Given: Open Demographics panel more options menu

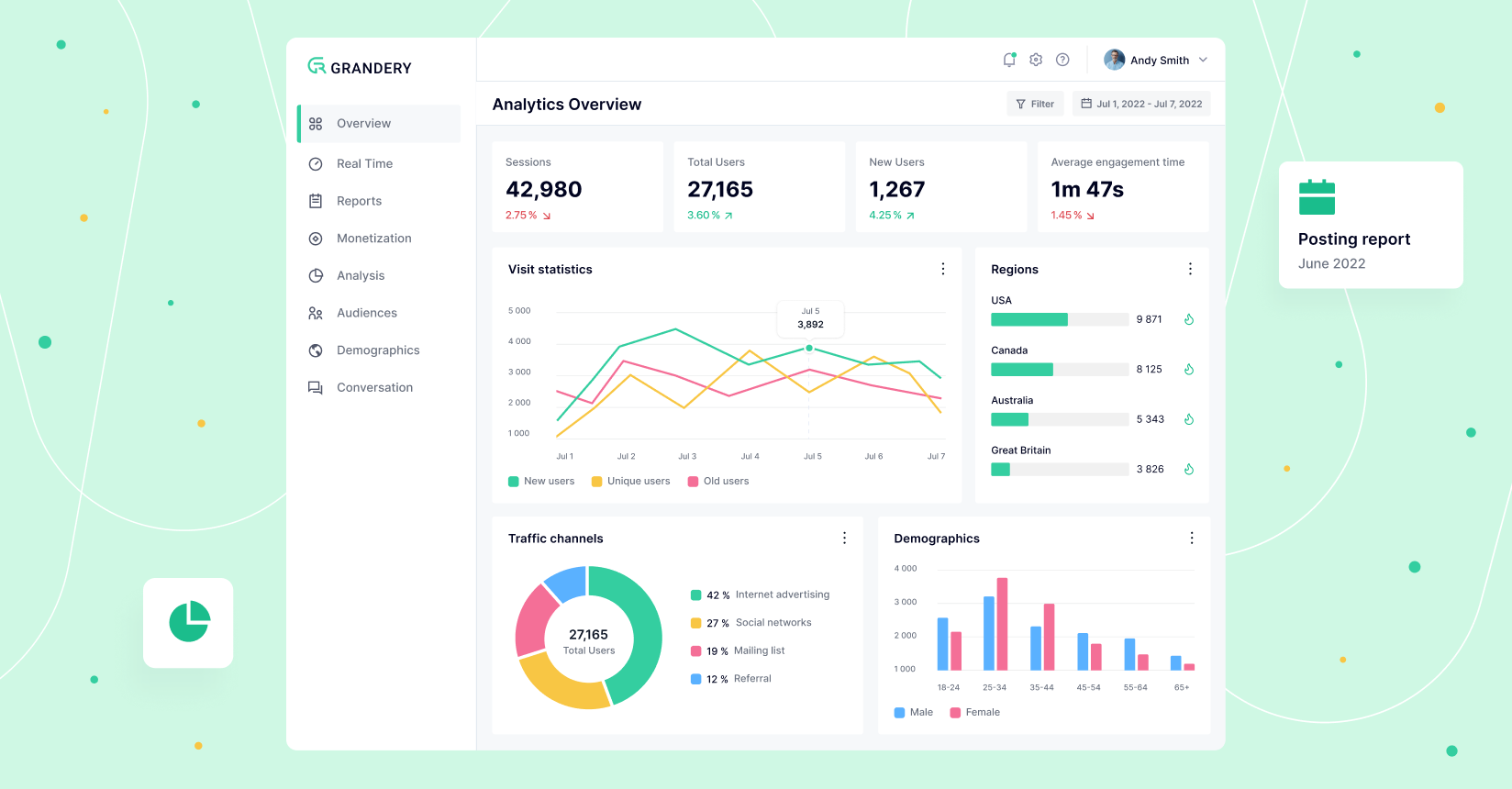Looking at the screenshot, I should point(1192,539).
